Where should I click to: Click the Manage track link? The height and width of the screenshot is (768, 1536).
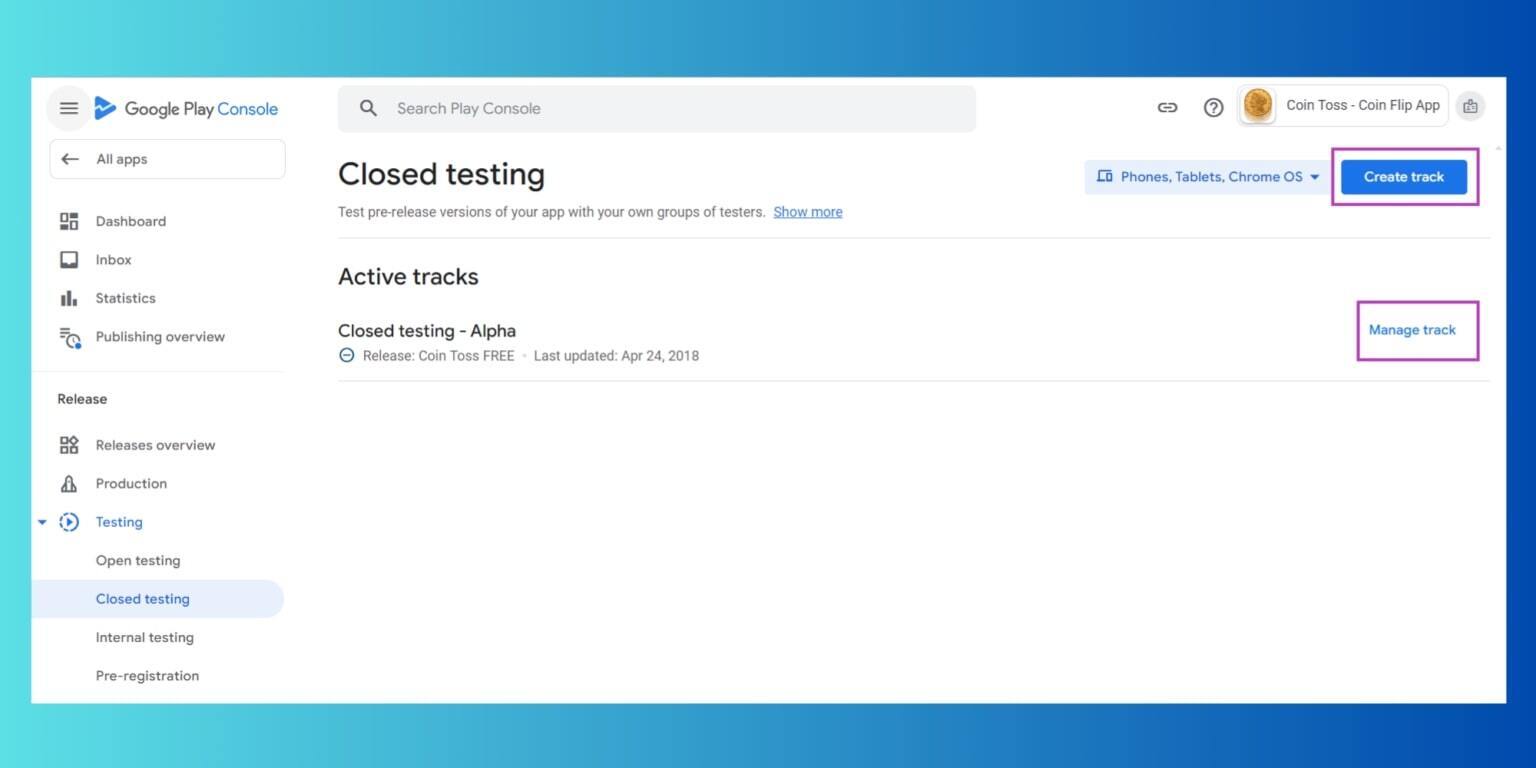1412,330
